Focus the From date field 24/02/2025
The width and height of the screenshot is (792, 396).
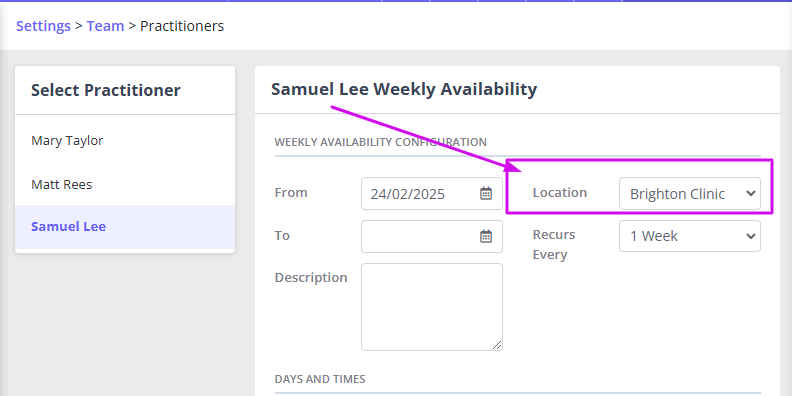coord(432,193)
